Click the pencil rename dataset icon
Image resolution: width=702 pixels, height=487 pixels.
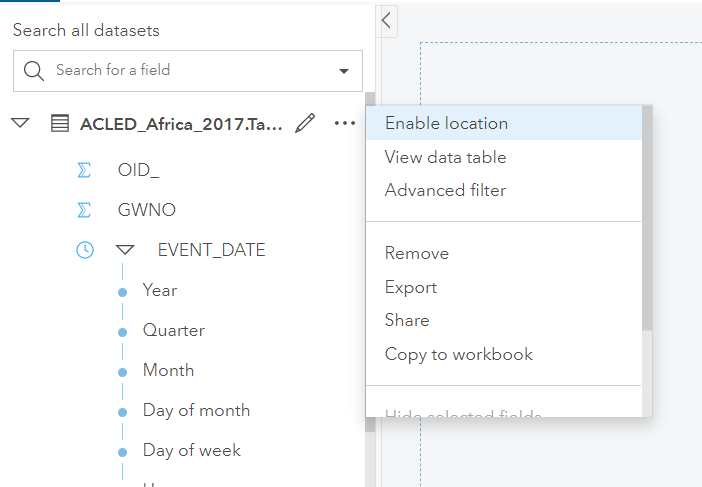coord(306,123)
